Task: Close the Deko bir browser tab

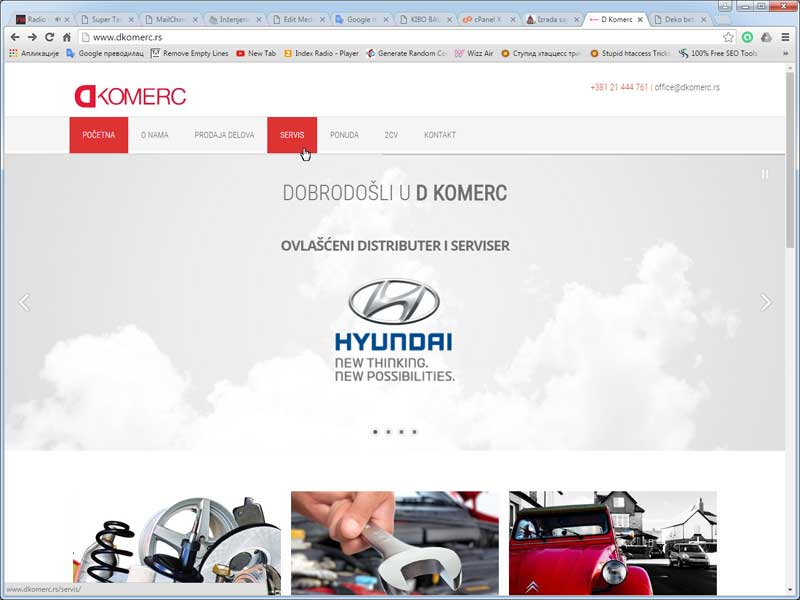Action: pyautogui.click(x=704, y=19)
